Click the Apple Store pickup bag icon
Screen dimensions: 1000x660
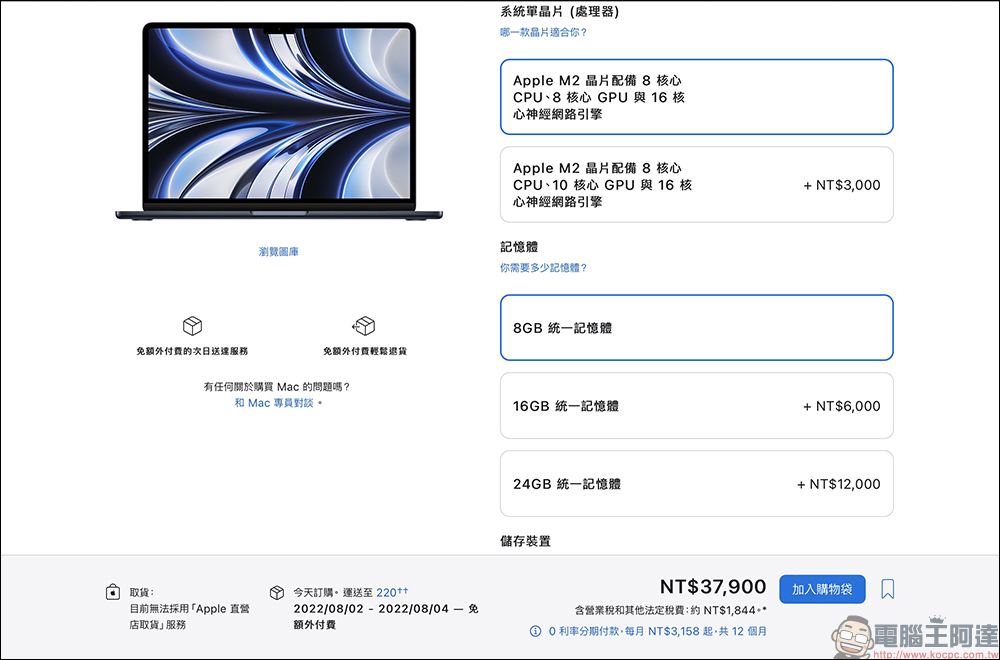[112, 592]
